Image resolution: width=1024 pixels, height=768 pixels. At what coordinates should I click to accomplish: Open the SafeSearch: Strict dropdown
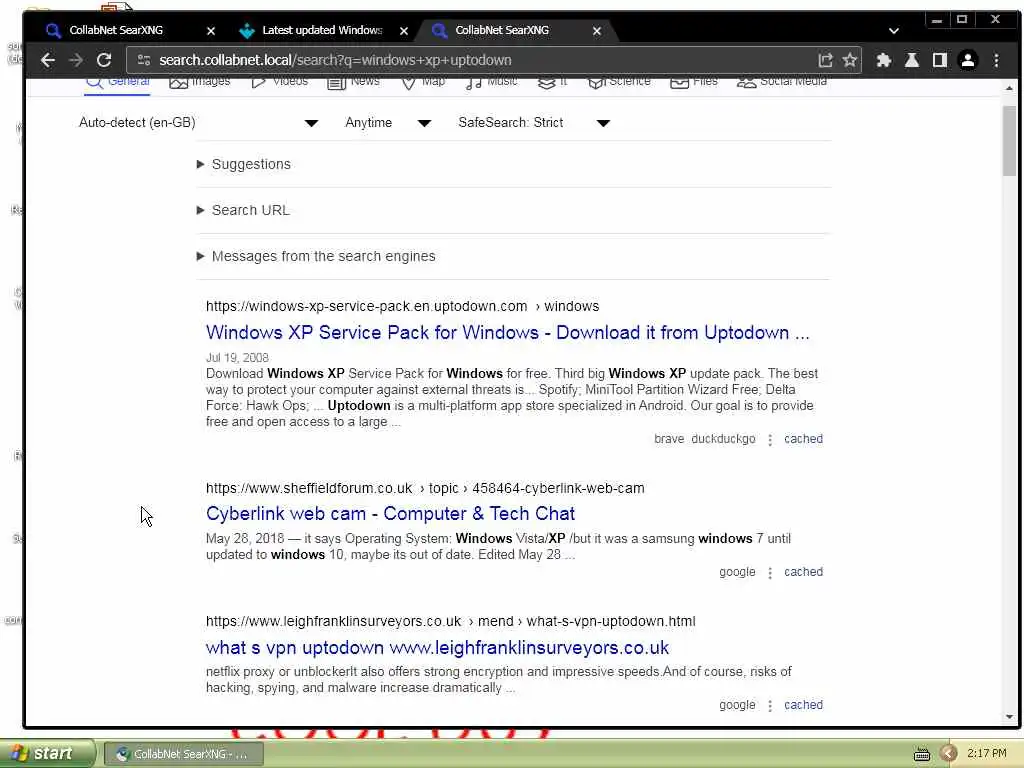tap(534, 123)
